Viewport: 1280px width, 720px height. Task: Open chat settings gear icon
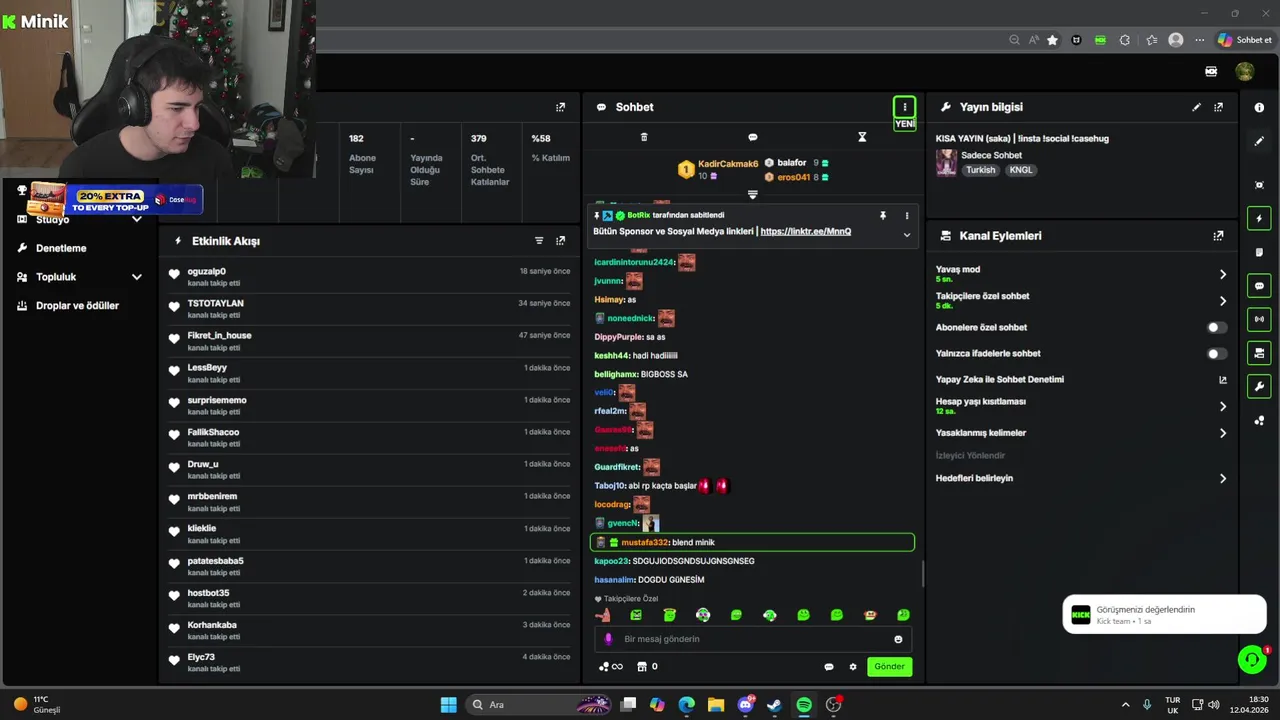pyautogui.click(x=853, y=667)
